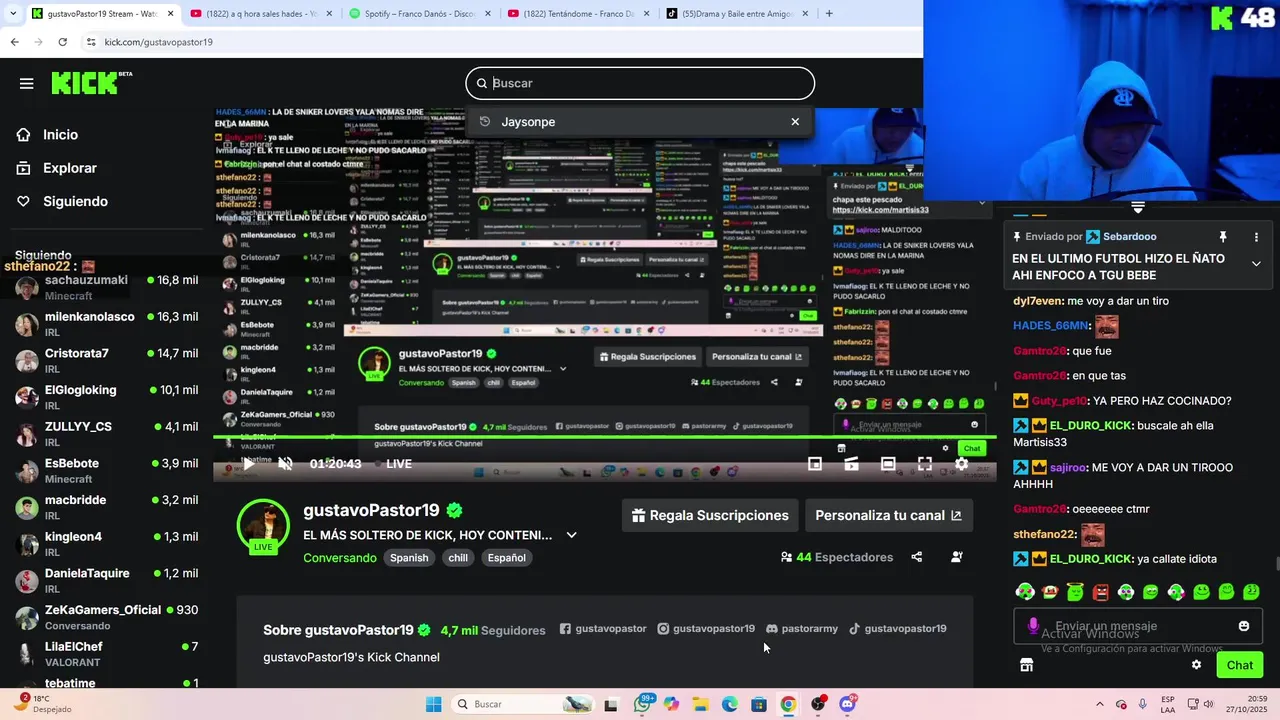Go to Explorar in sidebar
The height and width of the screenshot is (720, 1280).
click(57, 168)
